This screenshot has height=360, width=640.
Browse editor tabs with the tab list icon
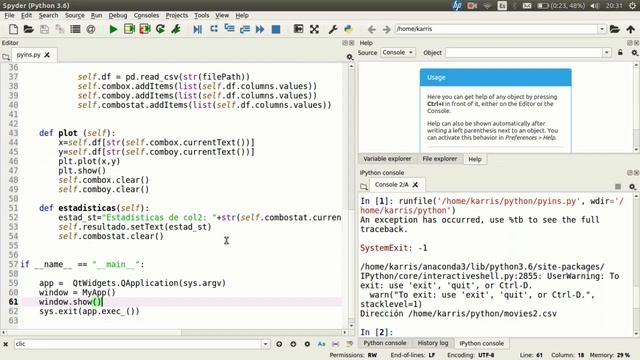(x=6, y=57)
